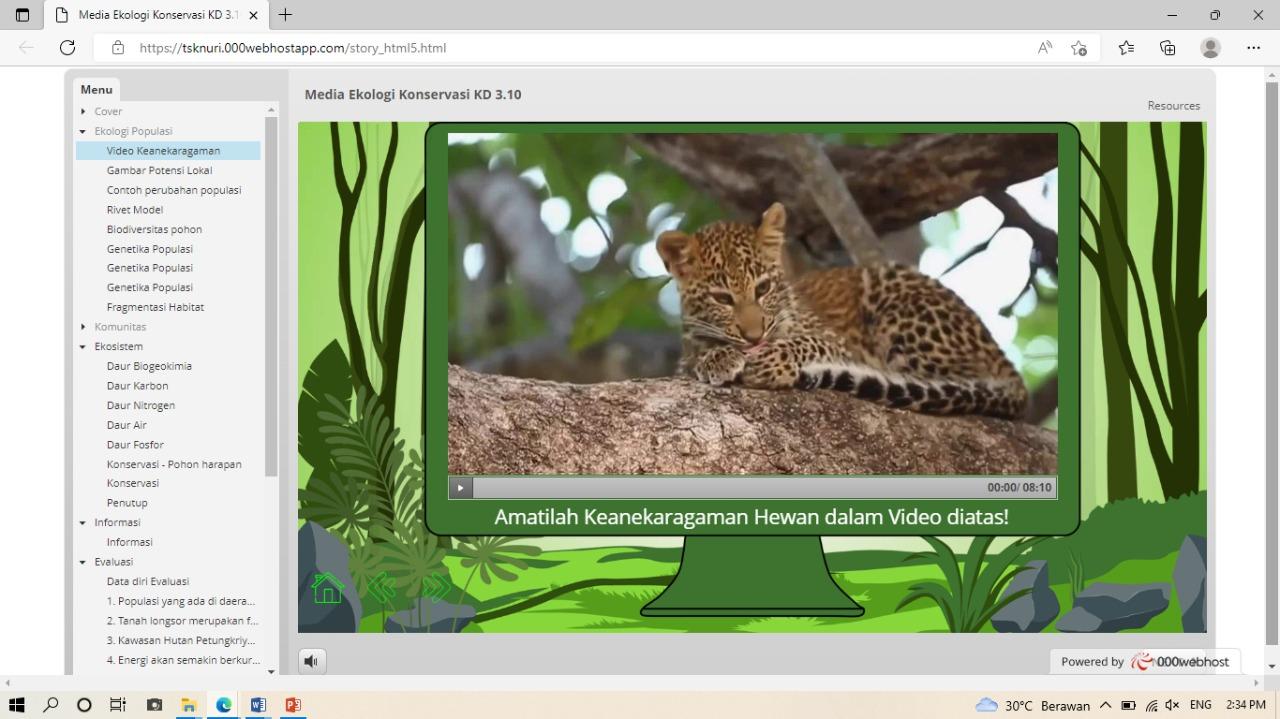Select Rivet Model in the menu
This screenshot has height=719, width=1280.
click(135, 210)
